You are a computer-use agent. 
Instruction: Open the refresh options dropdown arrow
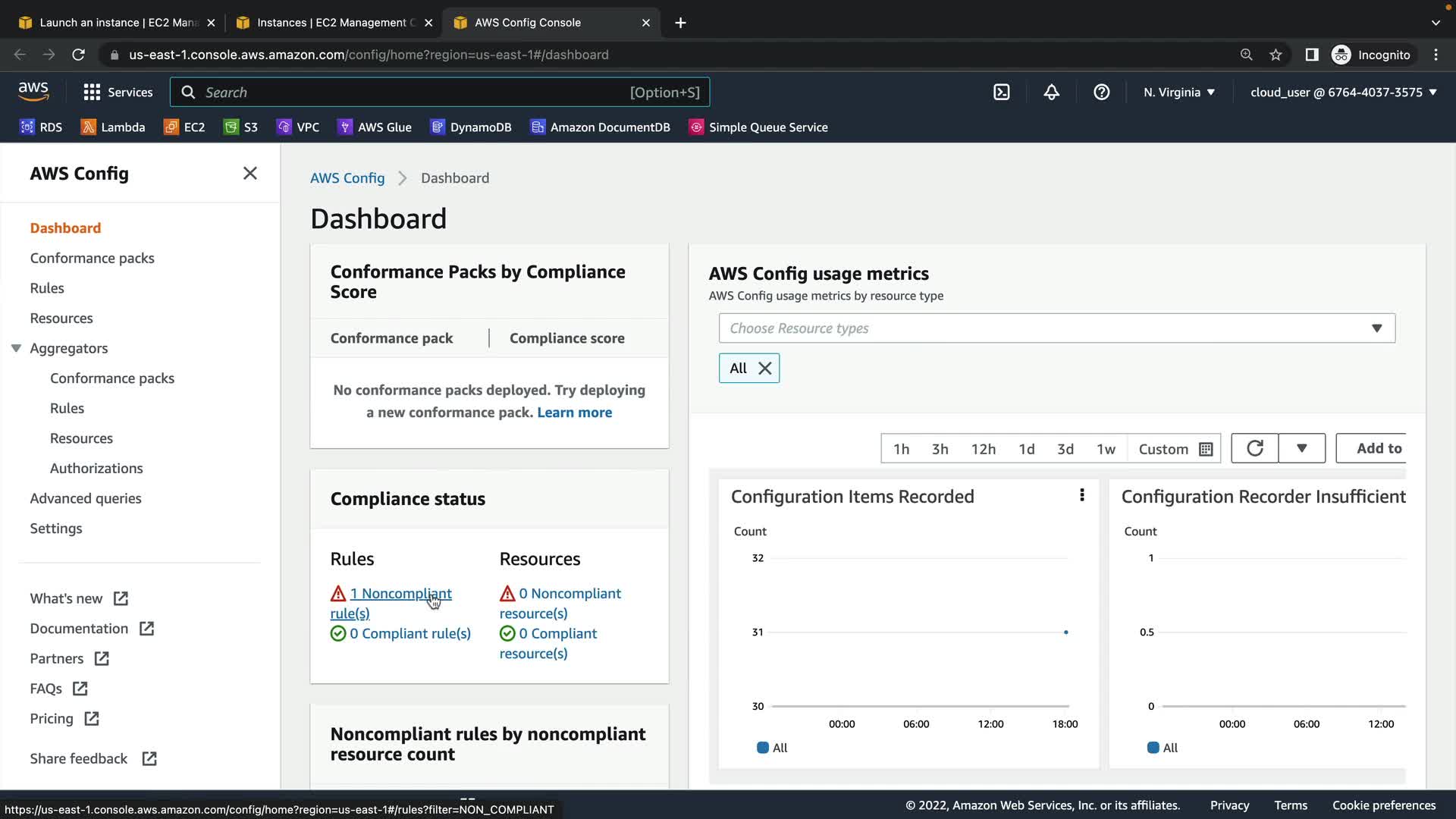1301,449
